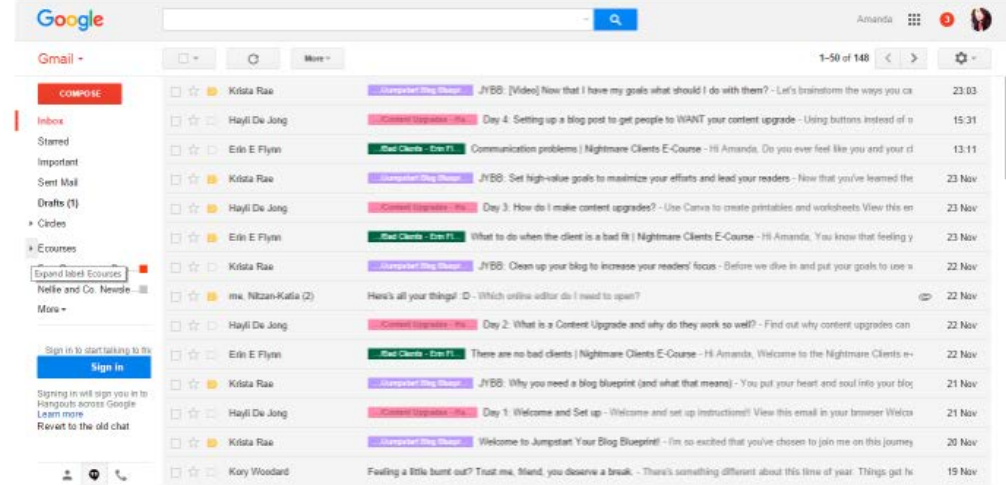This screenshot has width=1006, height=485.
Task: Open the account profile avatar
Action: tap(981, 20)
